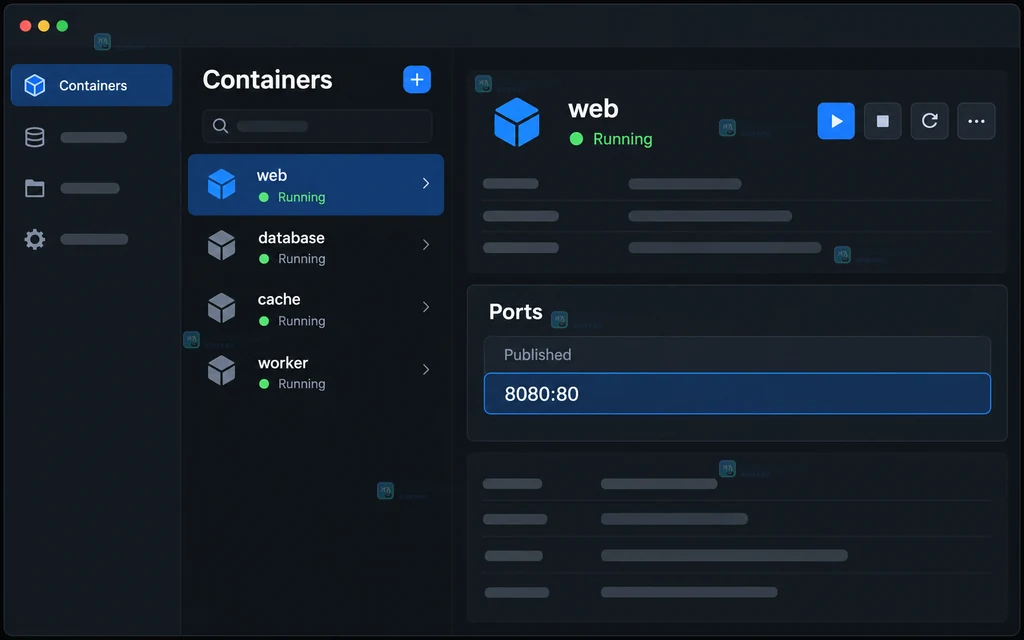Click the search magnifier icon
The height and width of the screenshot is (640, 1024).
221,126
